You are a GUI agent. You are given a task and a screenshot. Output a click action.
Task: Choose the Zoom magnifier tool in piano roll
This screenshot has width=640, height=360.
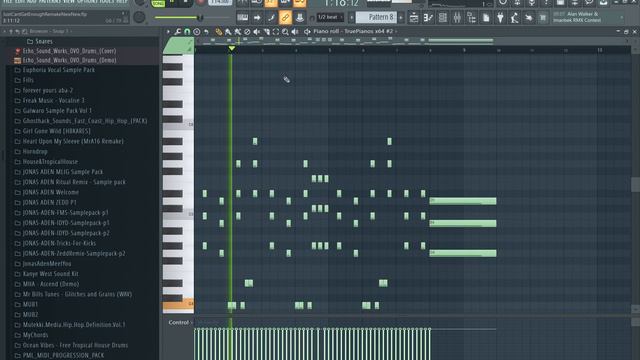click(285, 31)
